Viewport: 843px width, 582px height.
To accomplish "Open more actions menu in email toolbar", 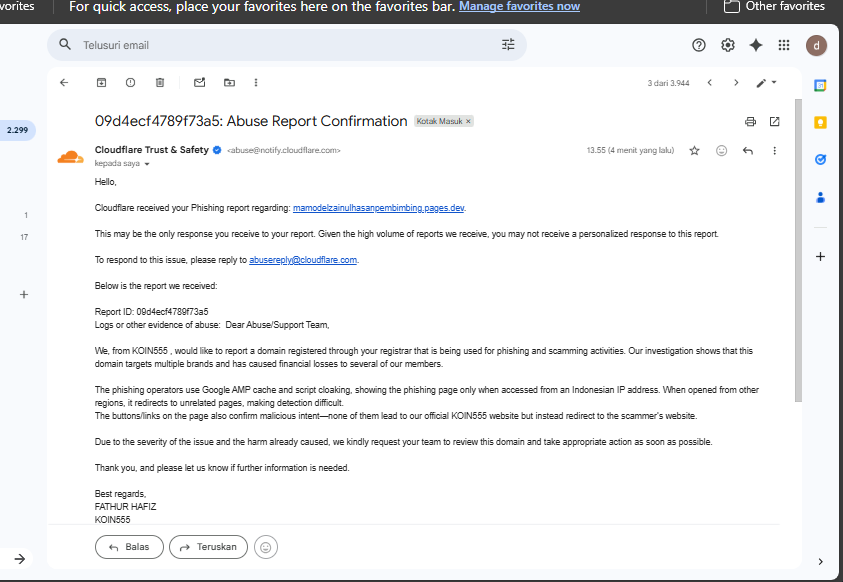I will [256, 82].
